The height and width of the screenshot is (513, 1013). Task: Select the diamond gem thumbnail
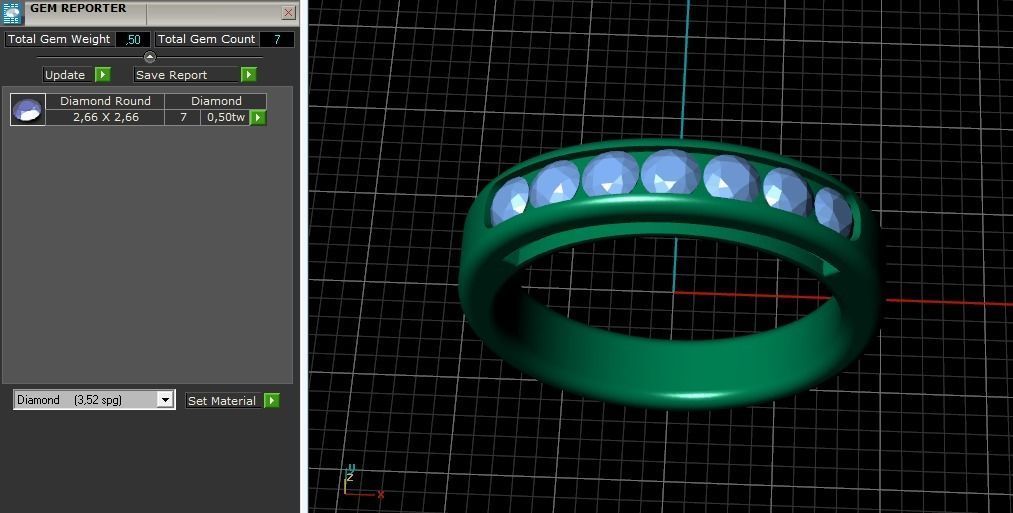tap(28, 109)
